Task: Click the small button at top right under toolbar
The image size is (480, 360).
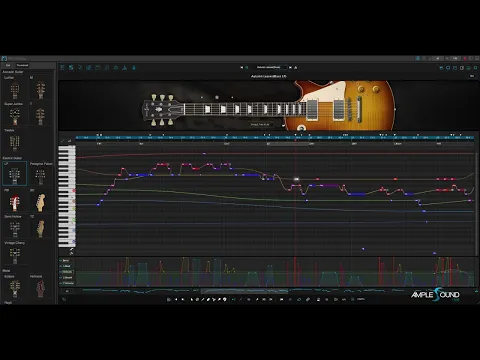Action: [472, 76]
